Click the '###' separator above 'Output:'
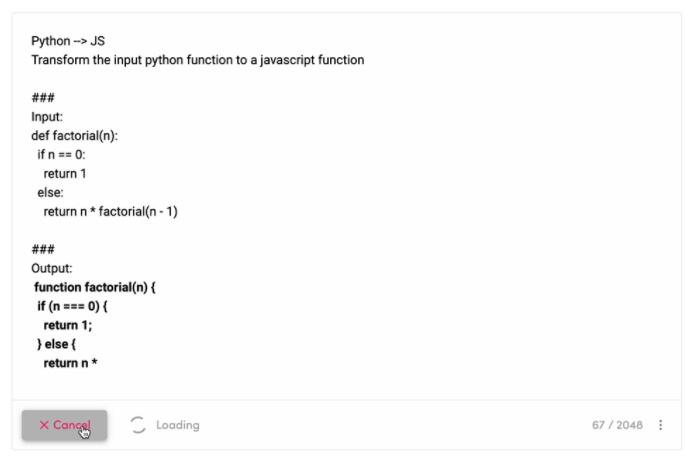Viewport: 688px width, 459px height. coord(43,249)
